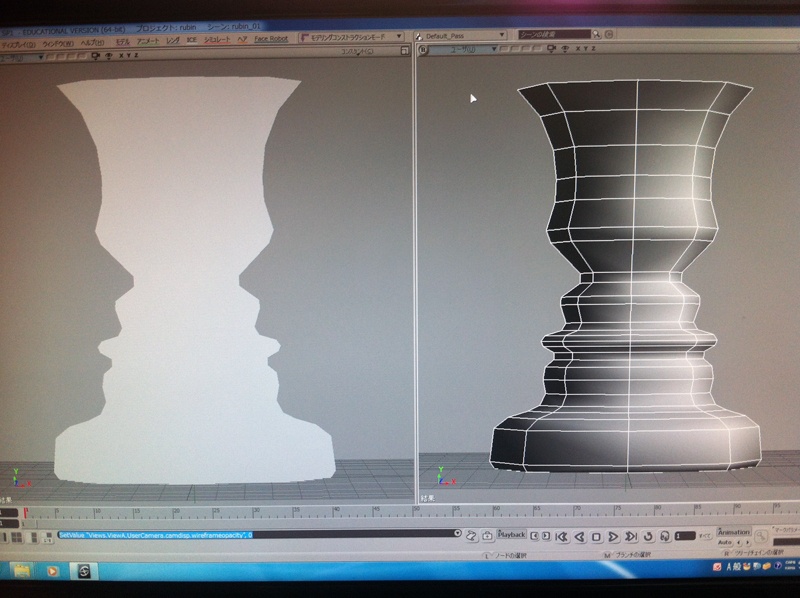The height and width of the screenshot is (598, 800).
Task: Click the Play backward button
Action: [580, 536]
